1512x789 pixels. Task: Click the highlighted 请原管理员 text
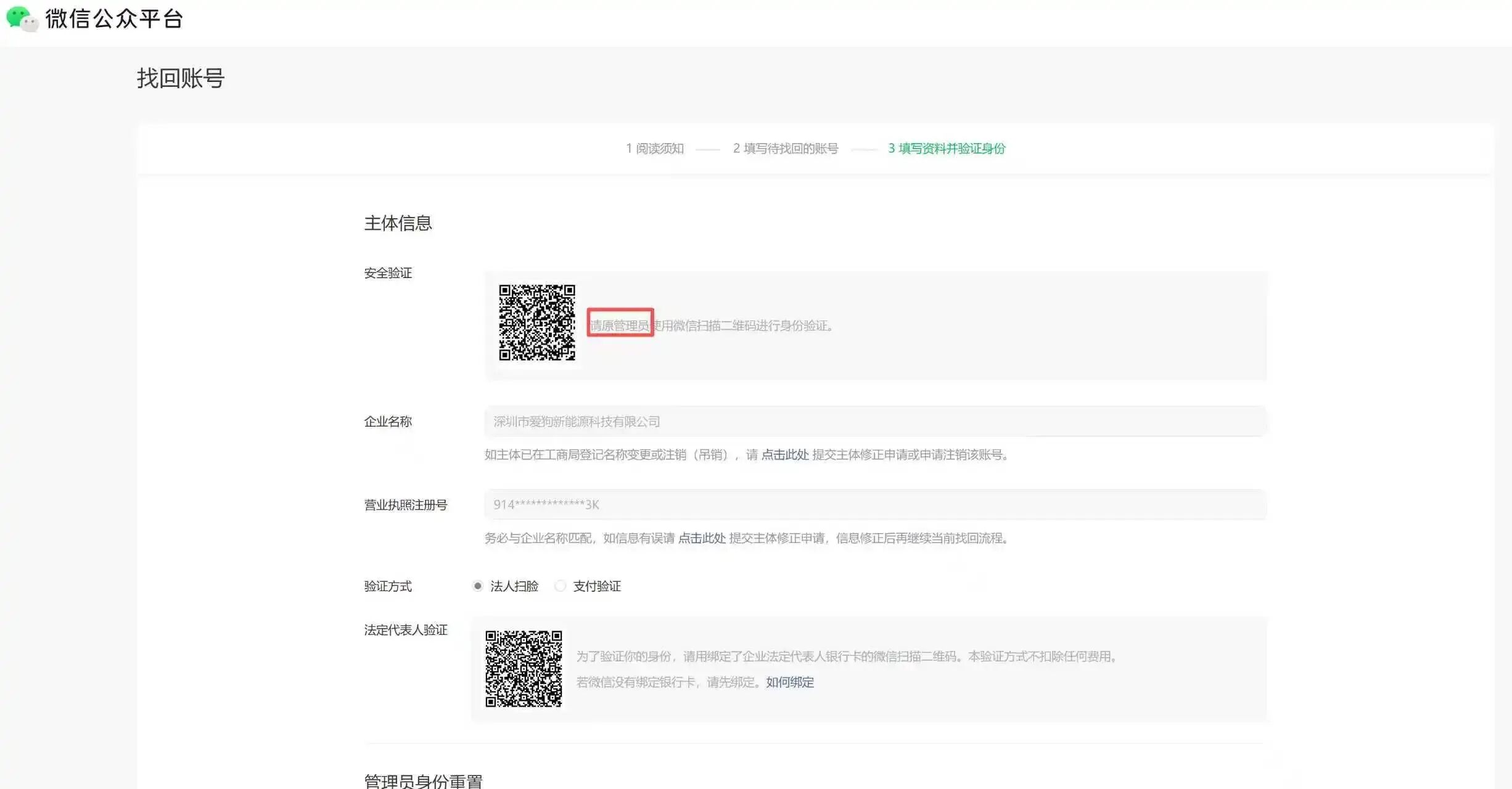point(620,325)
